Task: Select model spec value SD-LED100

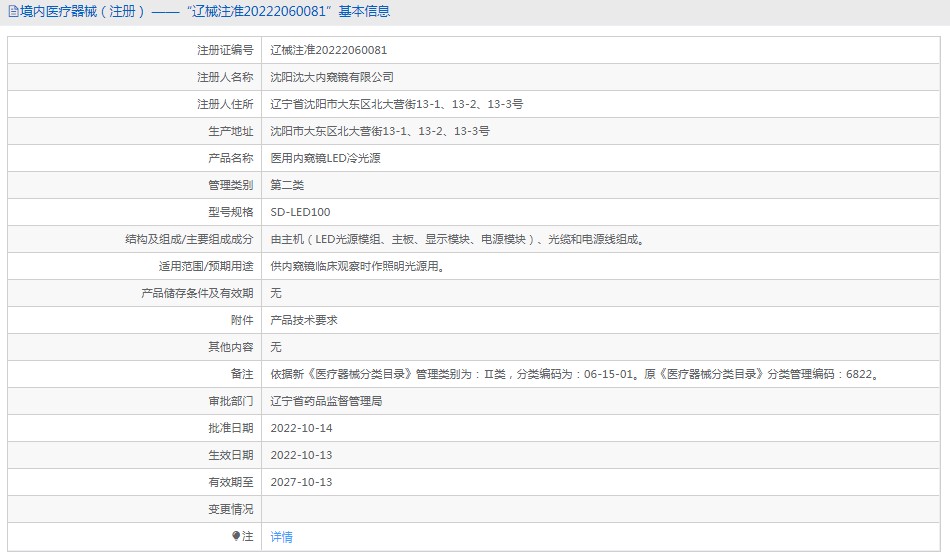Action: tap(301, 212)
